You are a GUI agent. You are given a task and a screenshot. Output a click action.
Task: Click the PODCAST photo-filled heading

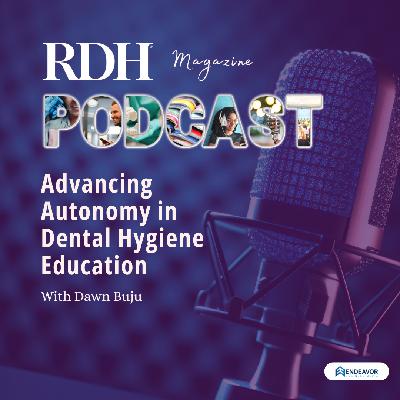tap(184, 121)
